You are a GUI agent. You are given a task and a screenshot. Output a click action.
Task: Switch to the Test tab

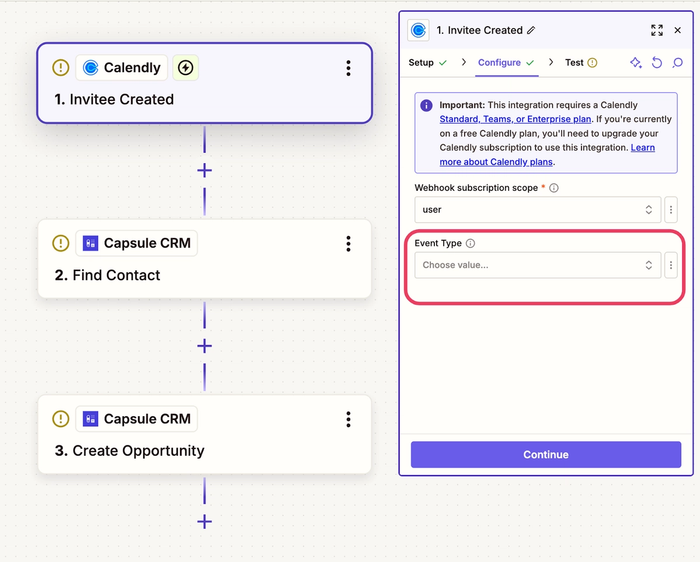coord(581,62)
